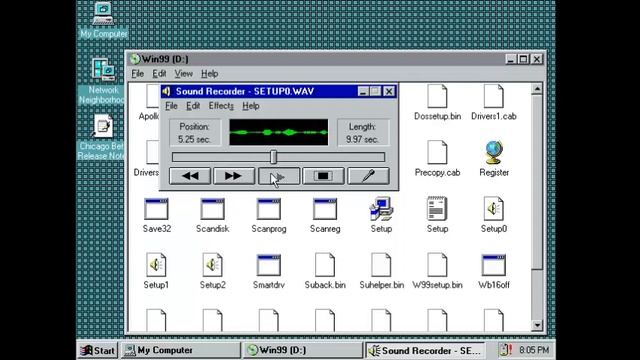This screenshot has width=640, height=360.
Task: Click the Seek to End fast-forward button
Action: [x=234, y=176]
